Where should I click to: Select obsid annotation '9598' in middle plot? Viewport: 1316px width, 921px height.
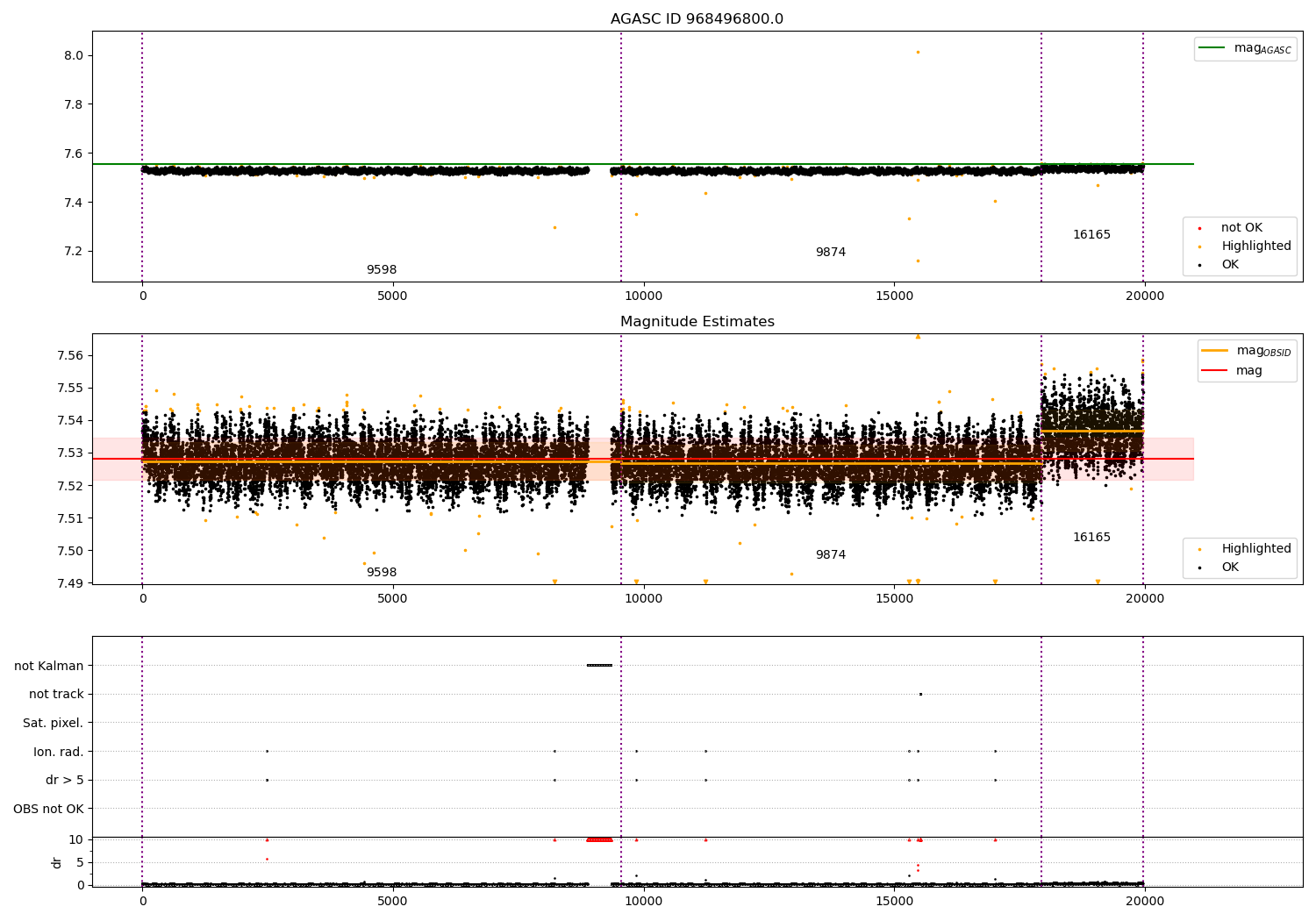coord(382,573)
